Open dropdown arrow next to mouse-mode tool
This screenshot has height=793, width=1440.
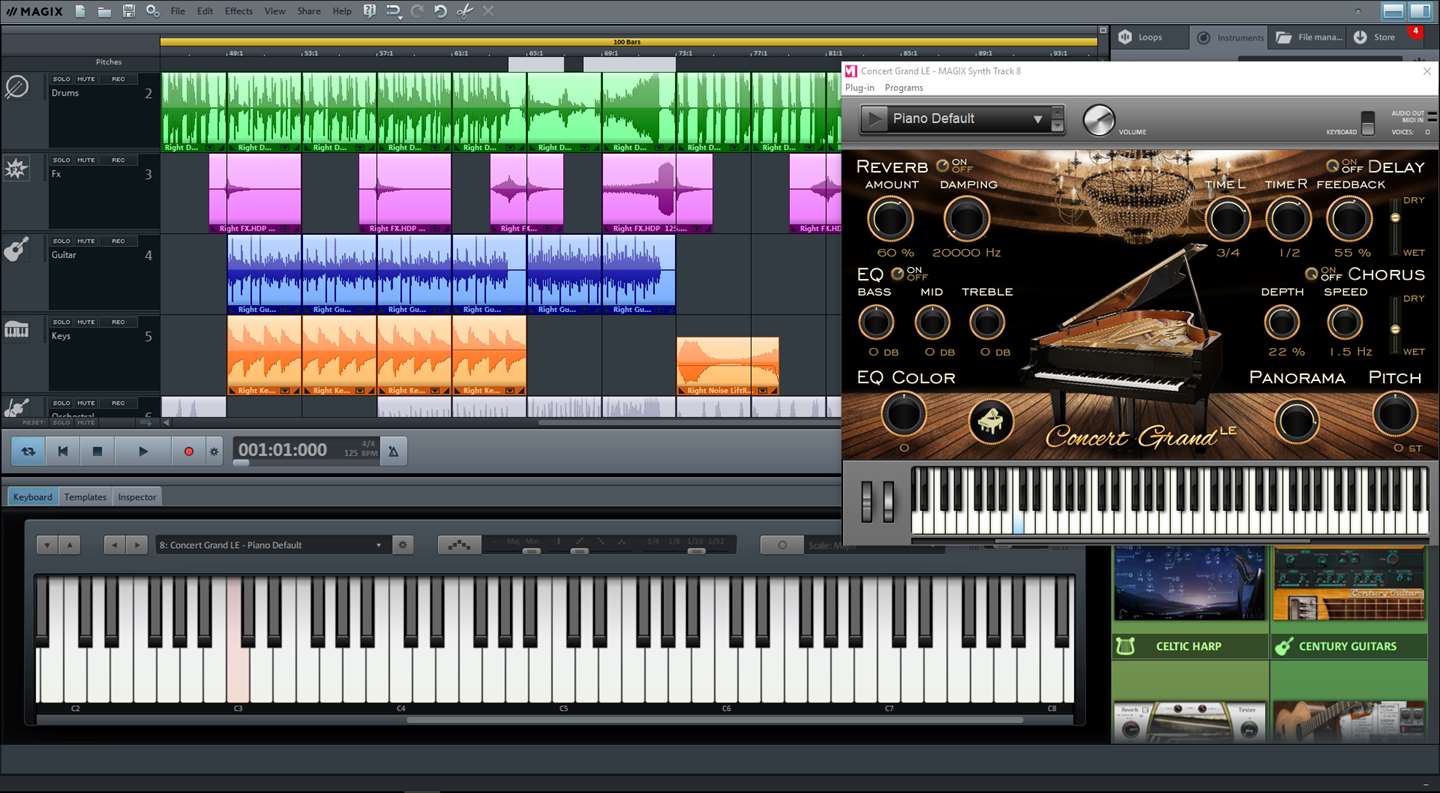[400, 16]
